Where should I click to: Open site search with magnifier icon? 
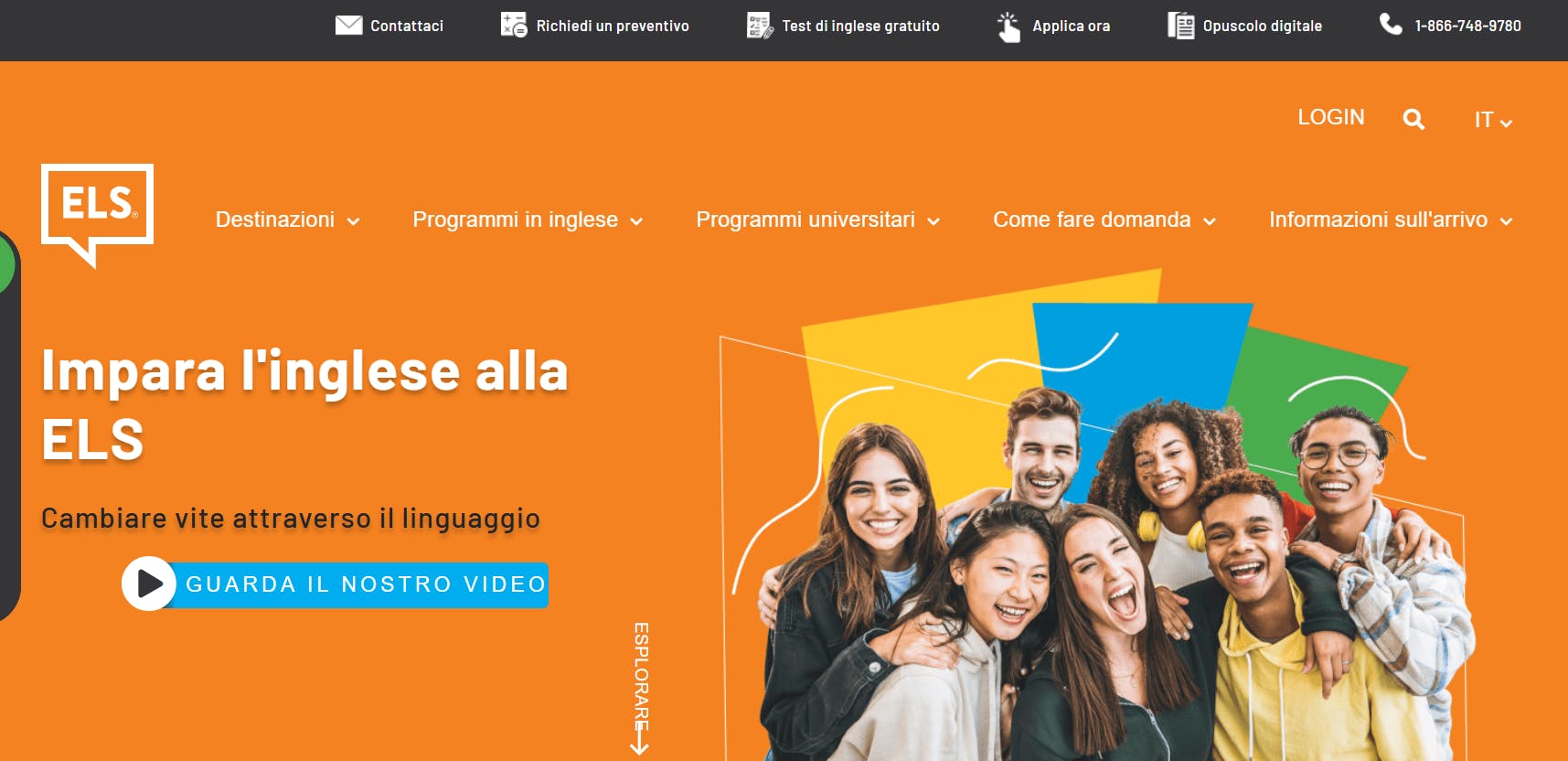[1413, 119]
